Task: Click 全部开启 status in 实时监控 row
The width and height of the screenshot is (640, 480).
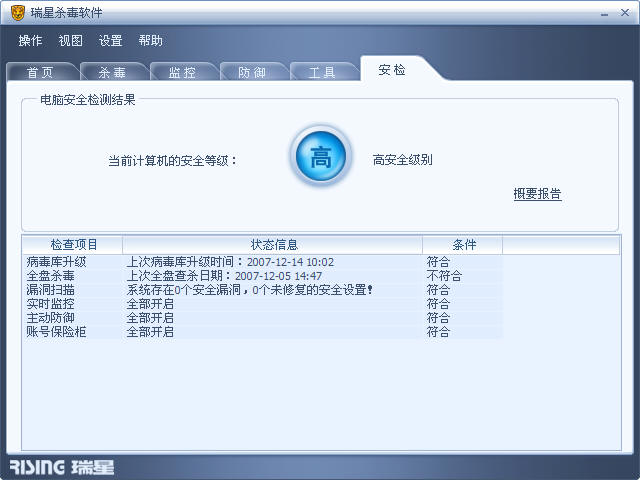Action: coord(150,304)
